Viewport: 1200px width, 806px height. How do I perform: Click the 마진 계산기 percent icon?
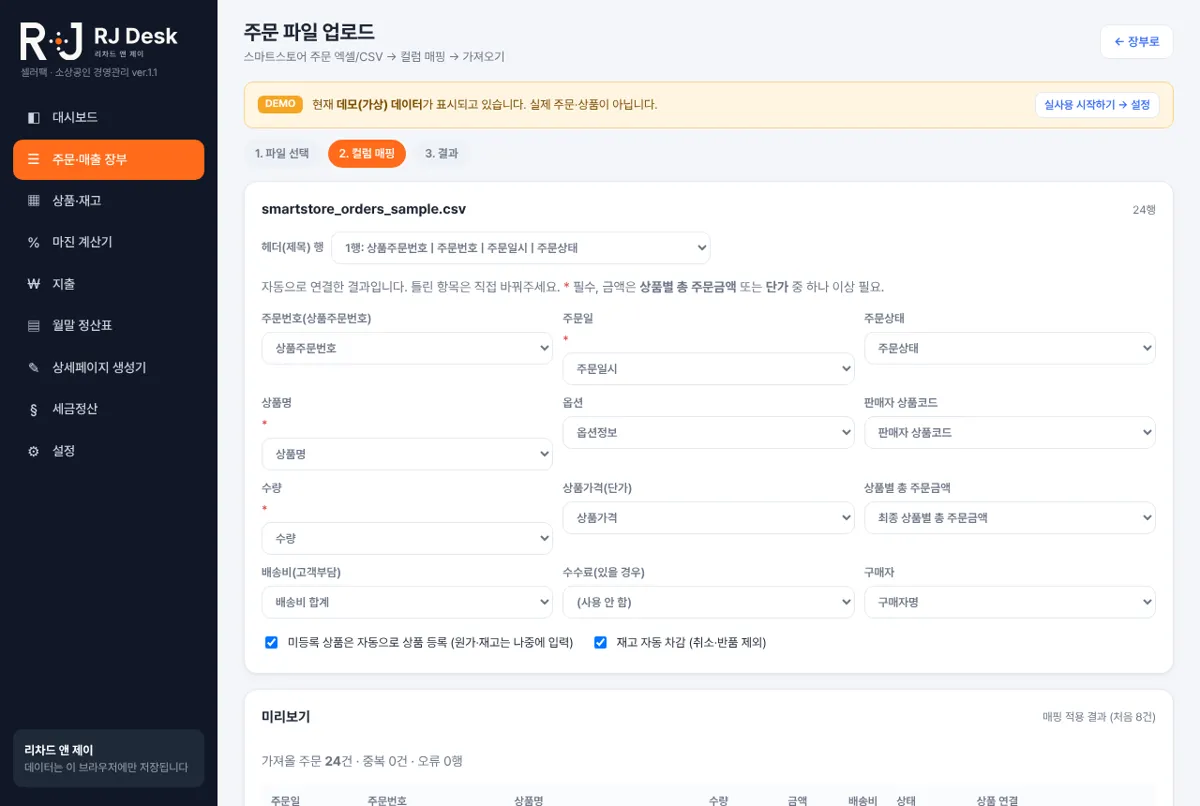click(34, 243)
